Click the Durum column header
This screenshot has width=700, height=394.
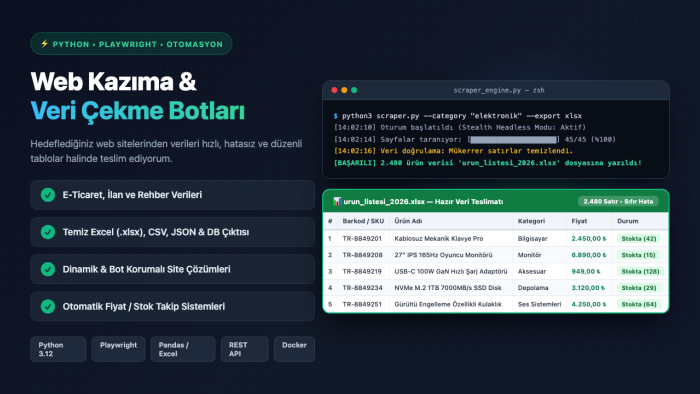[x=628, y=221]
